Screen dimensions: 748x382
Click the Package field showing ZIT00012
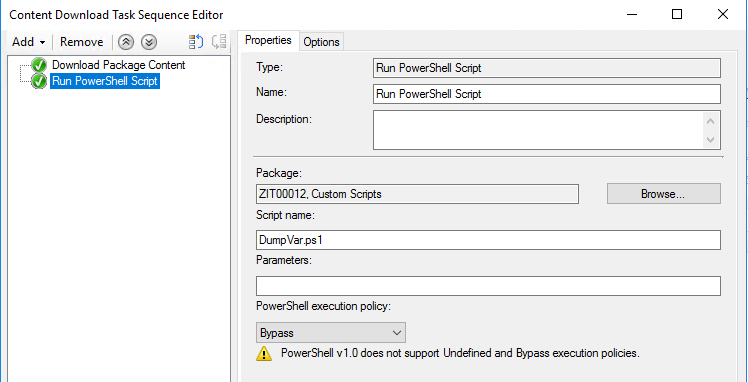point(417,194)
